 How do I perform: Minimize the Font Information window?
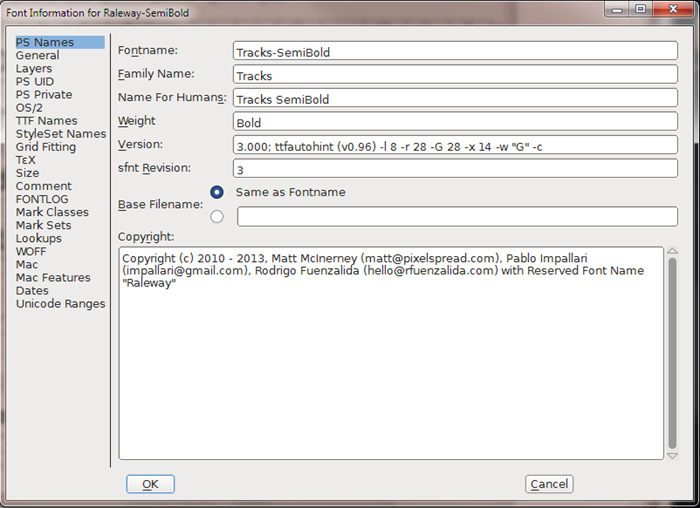click(x=617, y=9)
